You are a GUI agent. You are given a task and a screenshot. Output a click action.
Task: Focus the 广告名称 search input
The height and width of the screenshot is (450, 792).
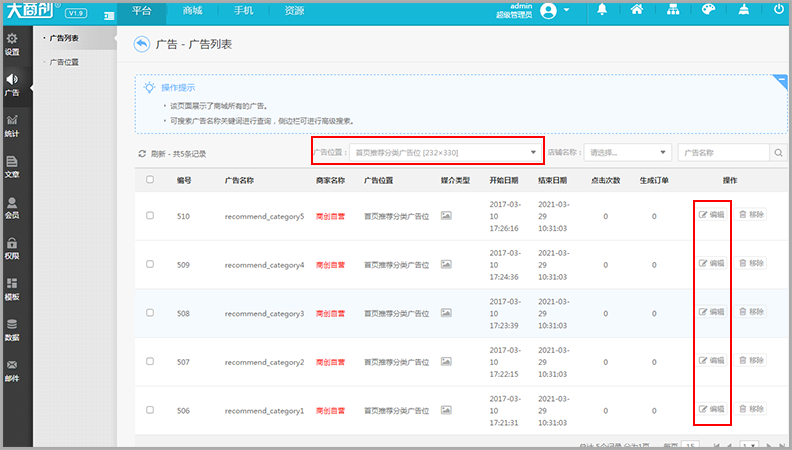723,153
